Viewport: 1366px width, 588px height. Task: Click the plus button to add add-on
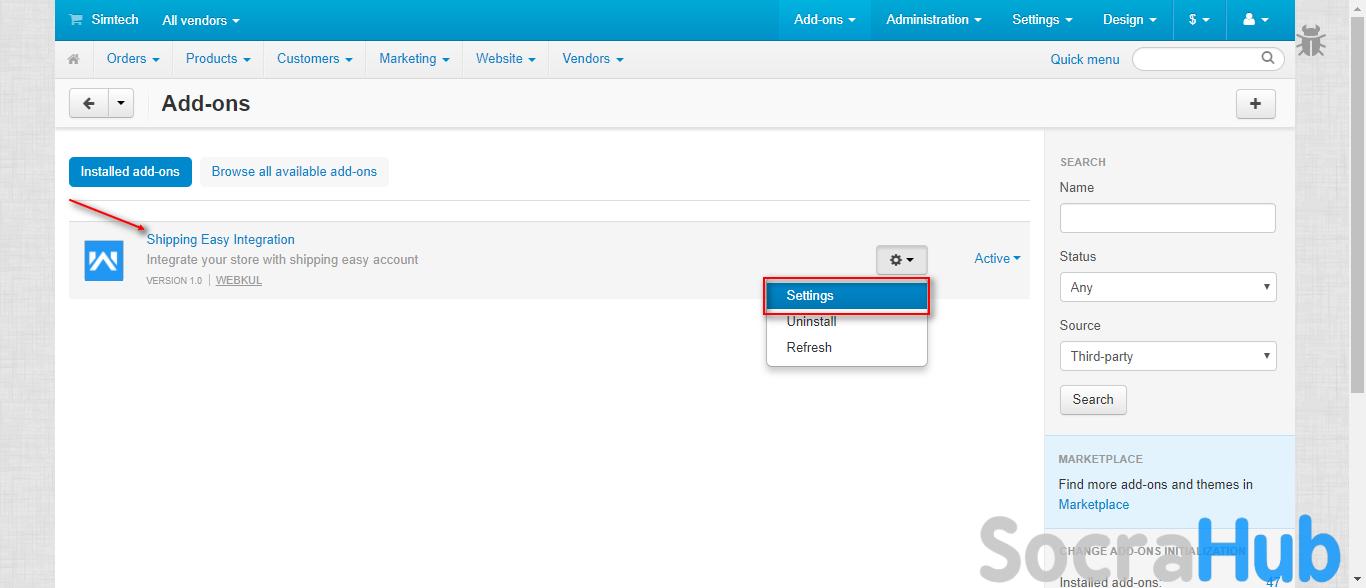tap(1255, 103)
